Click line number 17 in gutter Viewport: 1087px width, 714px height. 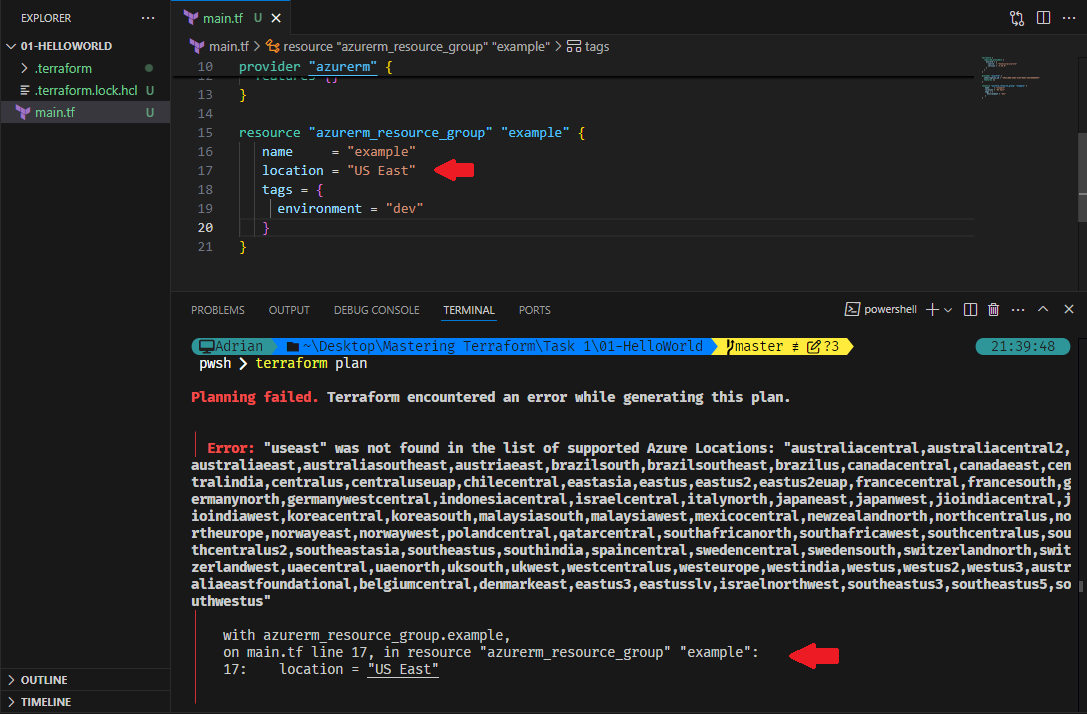point(205,171)
